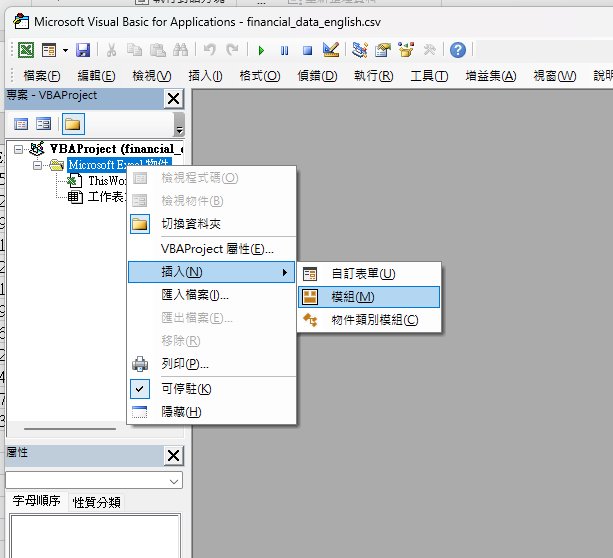Open Object Browser toolbar icon
Screen dimensions: 613x558
click(406, 50)
